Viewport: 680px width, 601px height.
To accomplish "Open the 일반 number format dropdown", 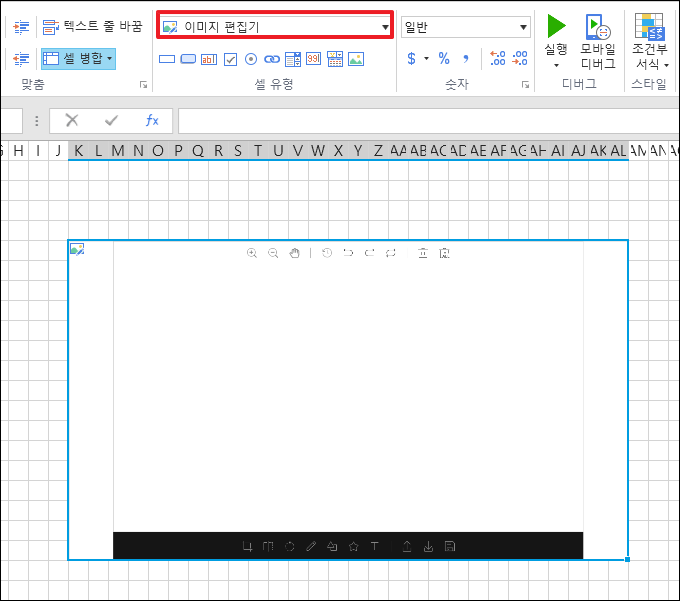I will coord(466,27).
